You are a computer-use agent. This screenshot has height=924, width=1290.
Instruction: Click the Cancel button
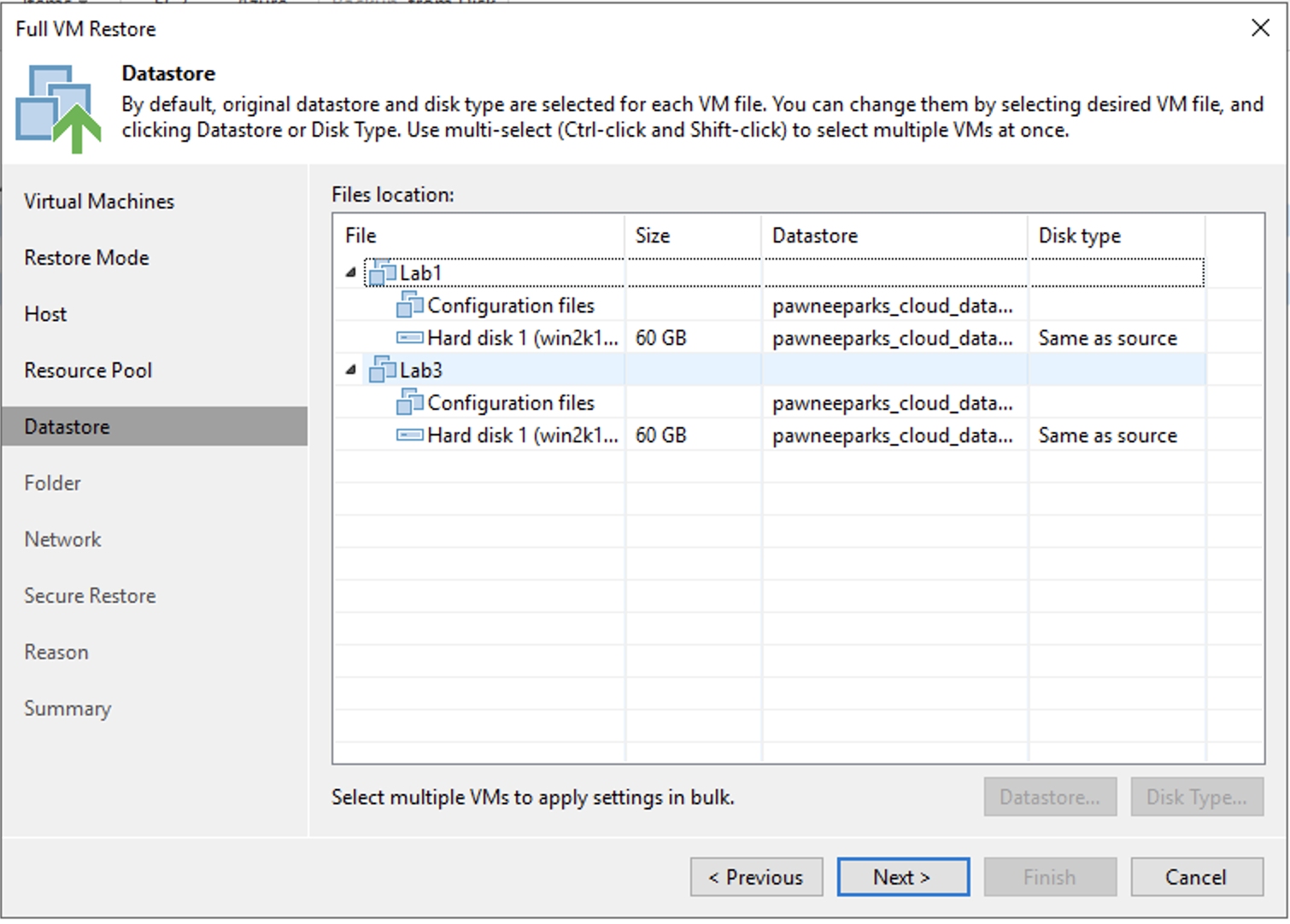click(x=1197, y=877)
